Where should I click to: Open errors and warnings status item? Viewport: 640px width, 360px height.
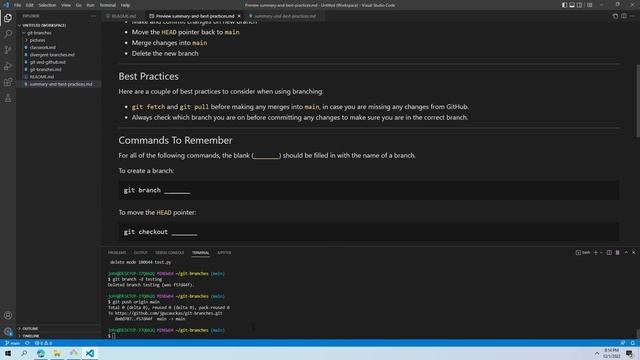coord(43,343)
